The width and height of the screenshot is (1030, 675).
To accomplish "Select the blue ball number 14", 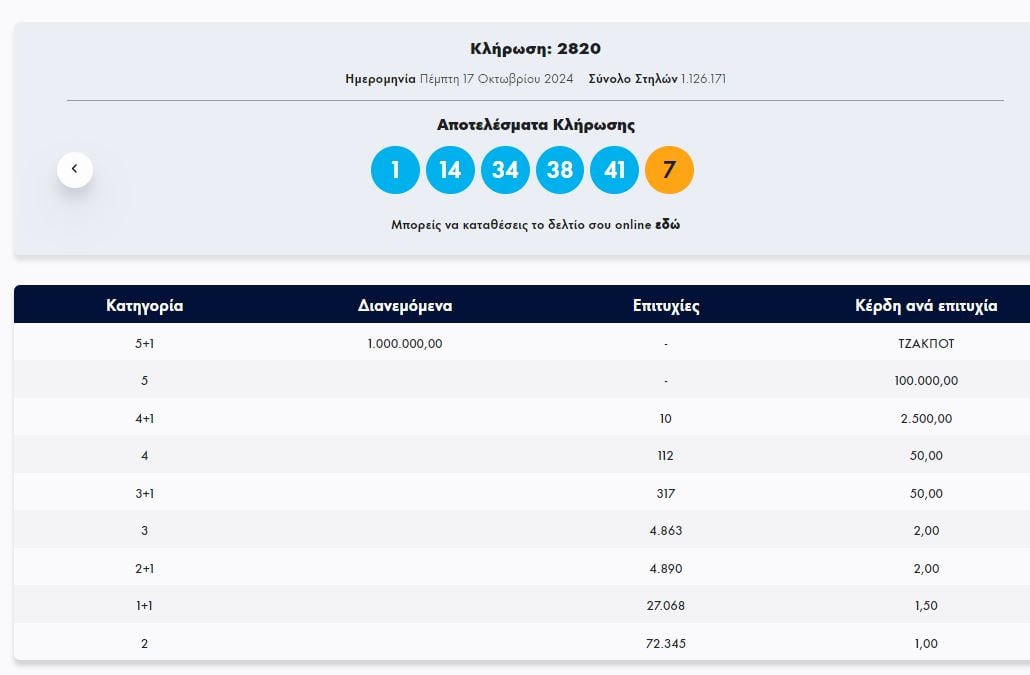I will click(450, 170).
